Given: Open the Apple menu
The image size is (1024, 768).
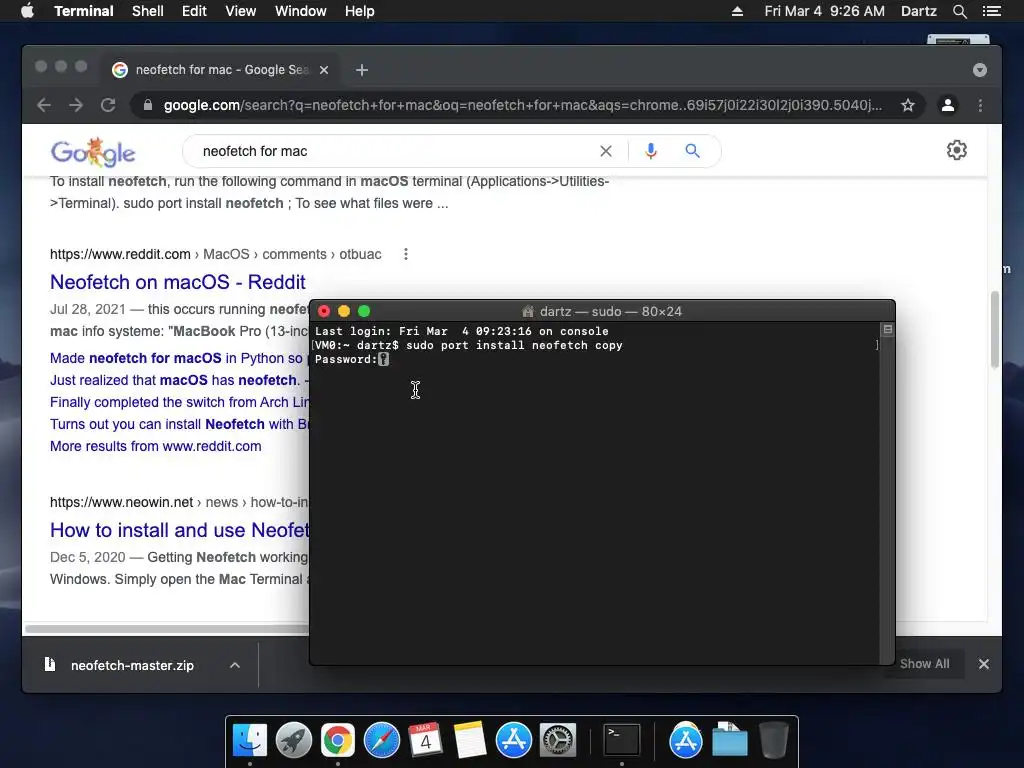Looking at the screenshot, I should coord(27,11).
